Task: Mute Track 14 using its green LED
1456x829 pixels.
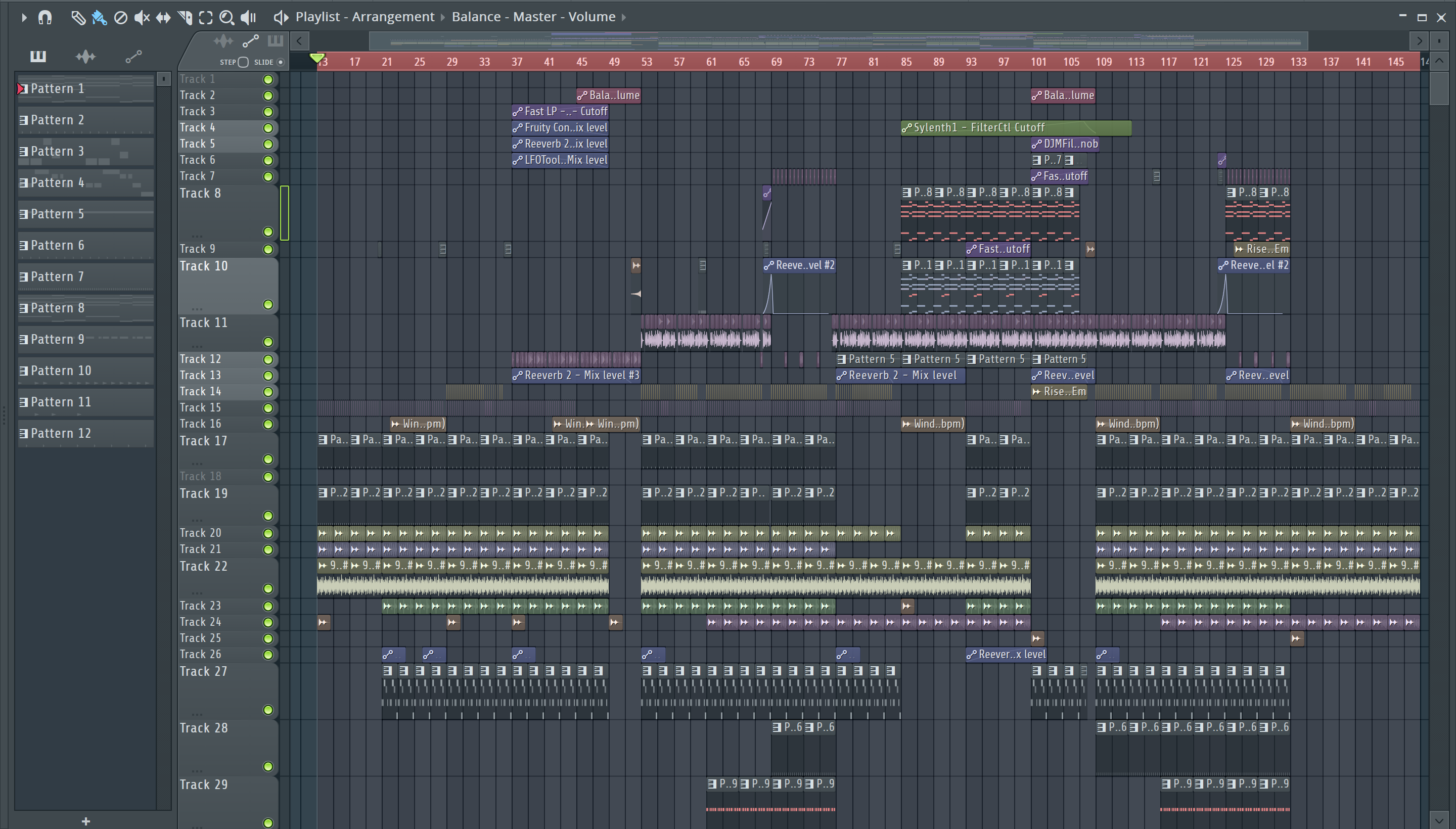Action: point(267,392)
